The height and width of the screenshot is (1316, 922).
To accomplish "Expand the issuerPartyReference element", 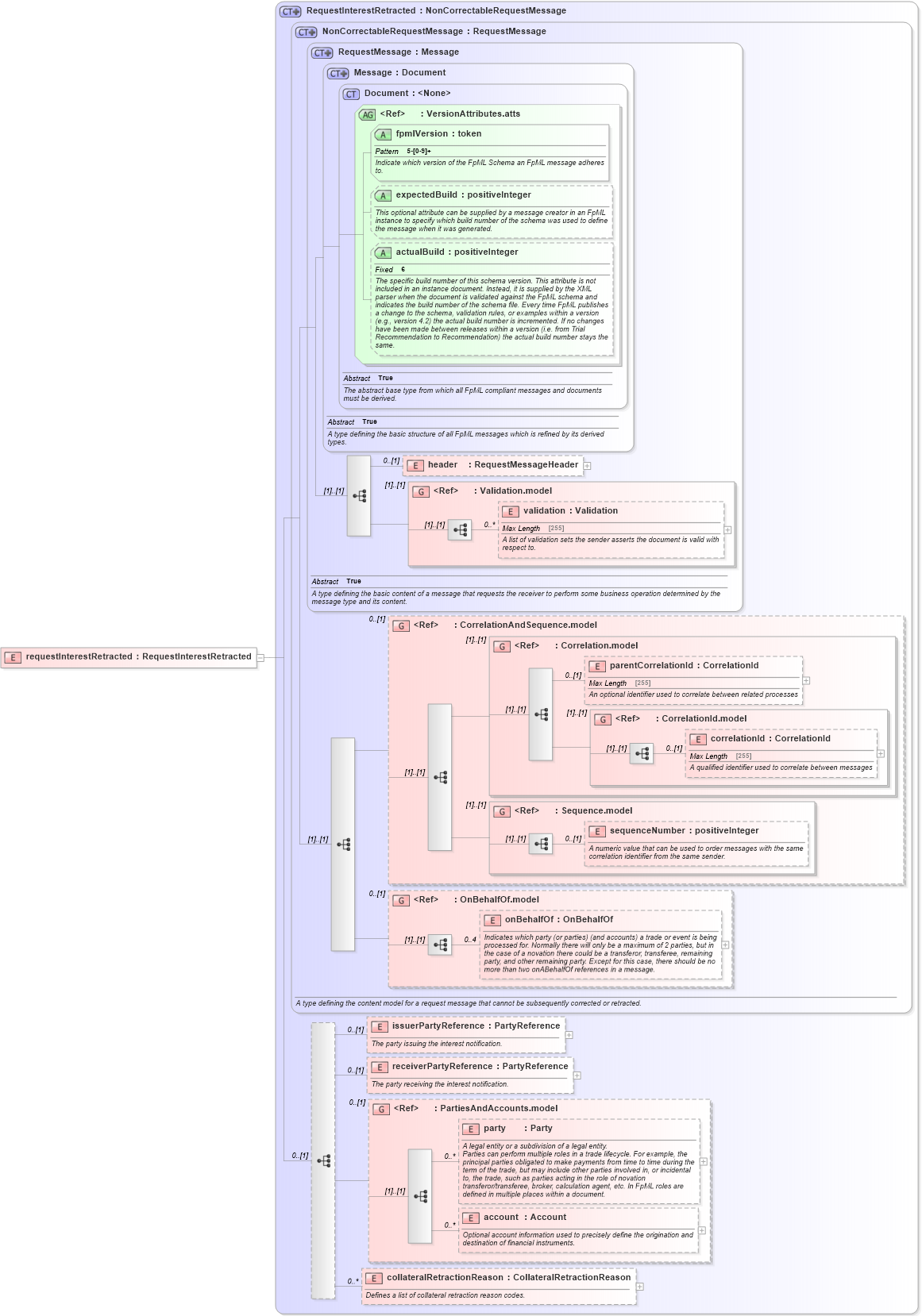I will pyautogui.click(x=569, y=1035).
